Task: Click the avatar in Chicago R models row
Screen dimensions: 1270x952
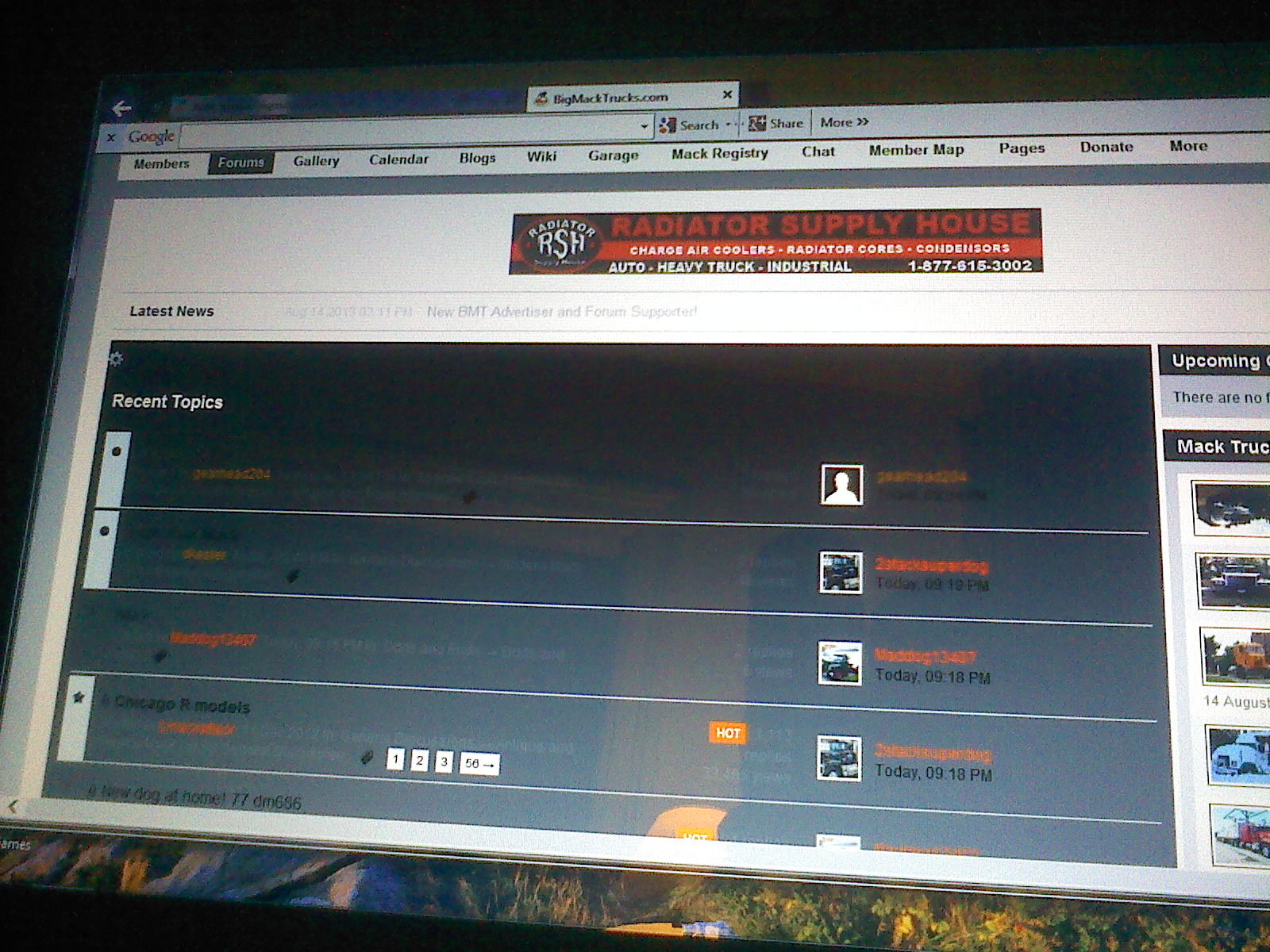Action: pos(839,758)
